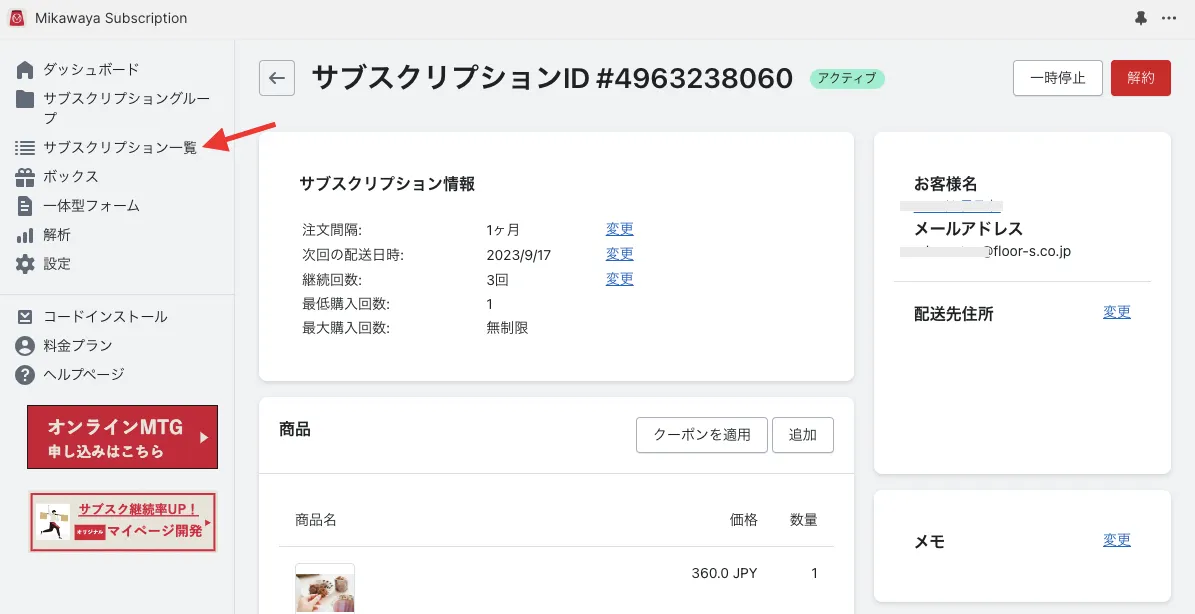The width and height of the screenshot is (1195, 614).
Task: Open the three-dots more options menu
Action: click(x=1169, y=18)
